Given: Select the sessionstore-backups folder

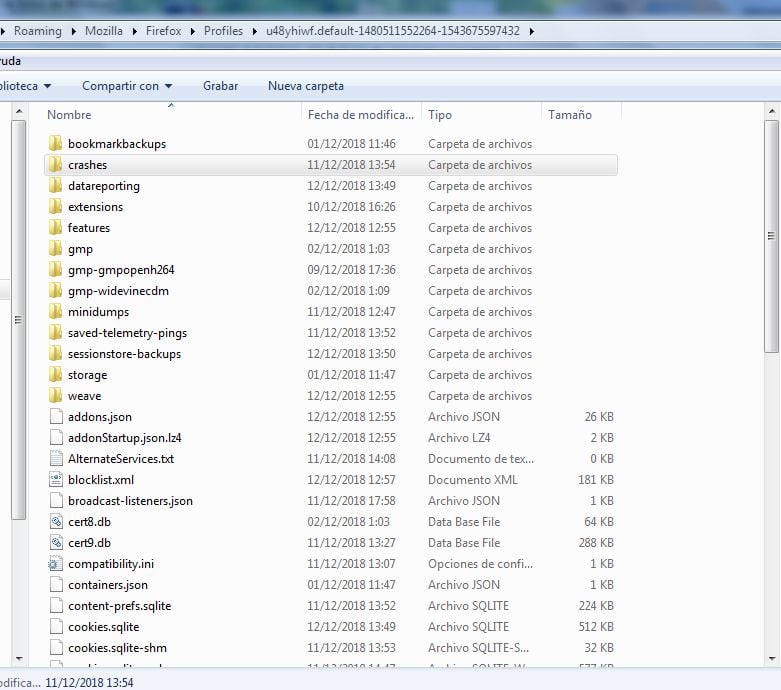Looking at the screenshot, I should (124, 354).
